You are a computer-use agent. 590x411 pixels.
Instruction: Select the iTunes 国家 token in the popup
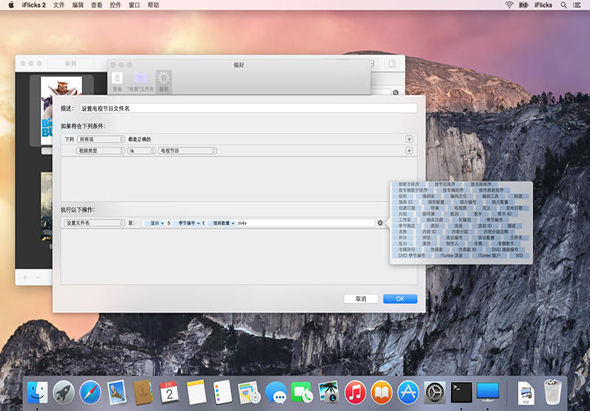pos(451,256)
